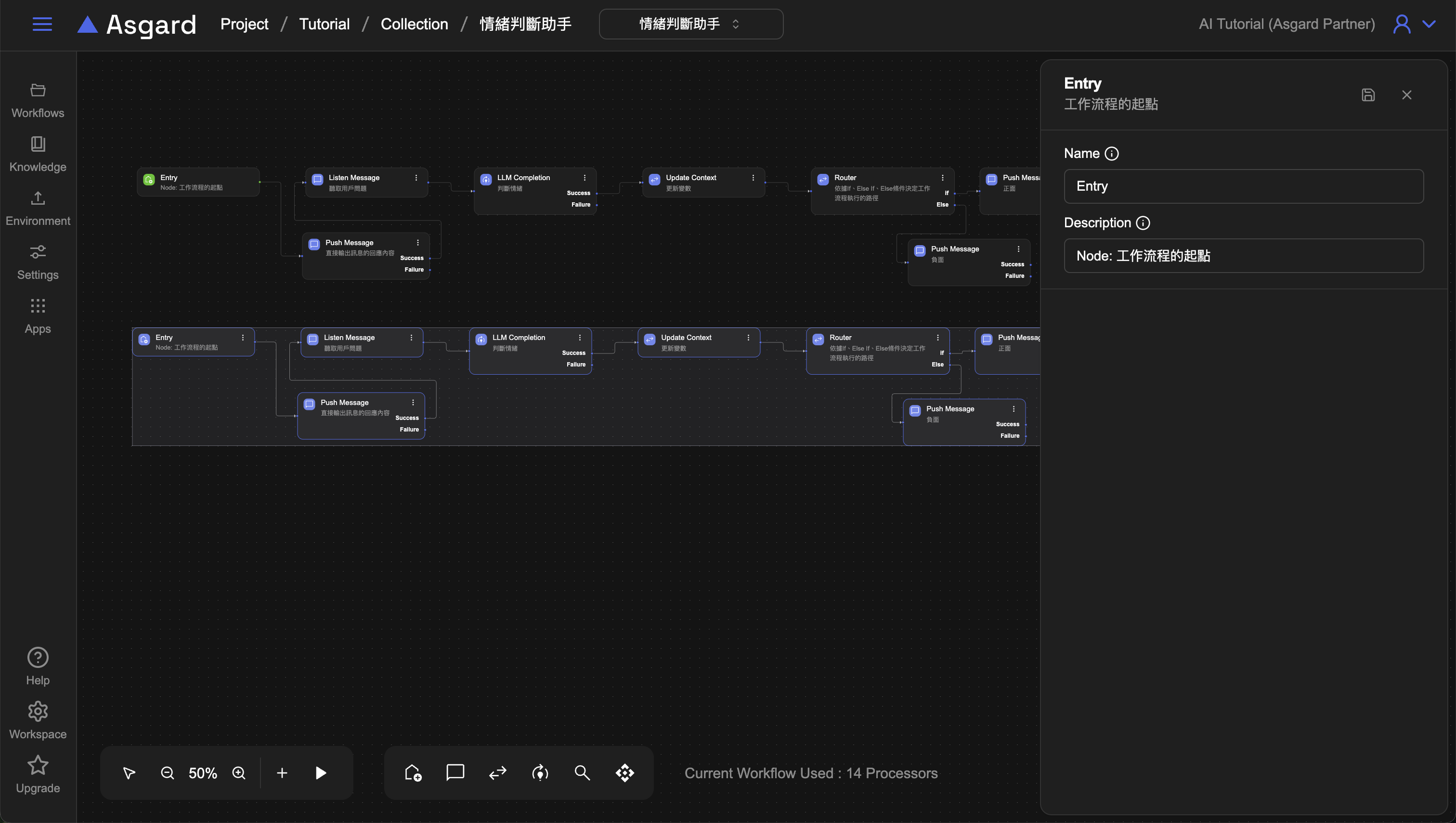Go to Environment in sidebar
Image resolution: width=1456 pixels, height=823 pixels.
38,208
